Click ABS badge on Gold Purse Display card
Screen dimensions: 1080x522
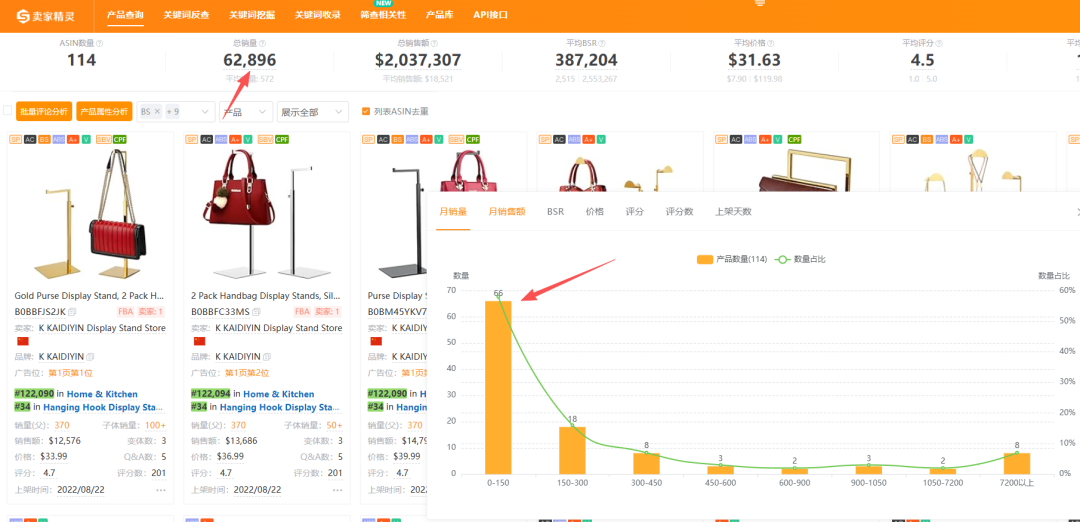(x=59, y=139)
